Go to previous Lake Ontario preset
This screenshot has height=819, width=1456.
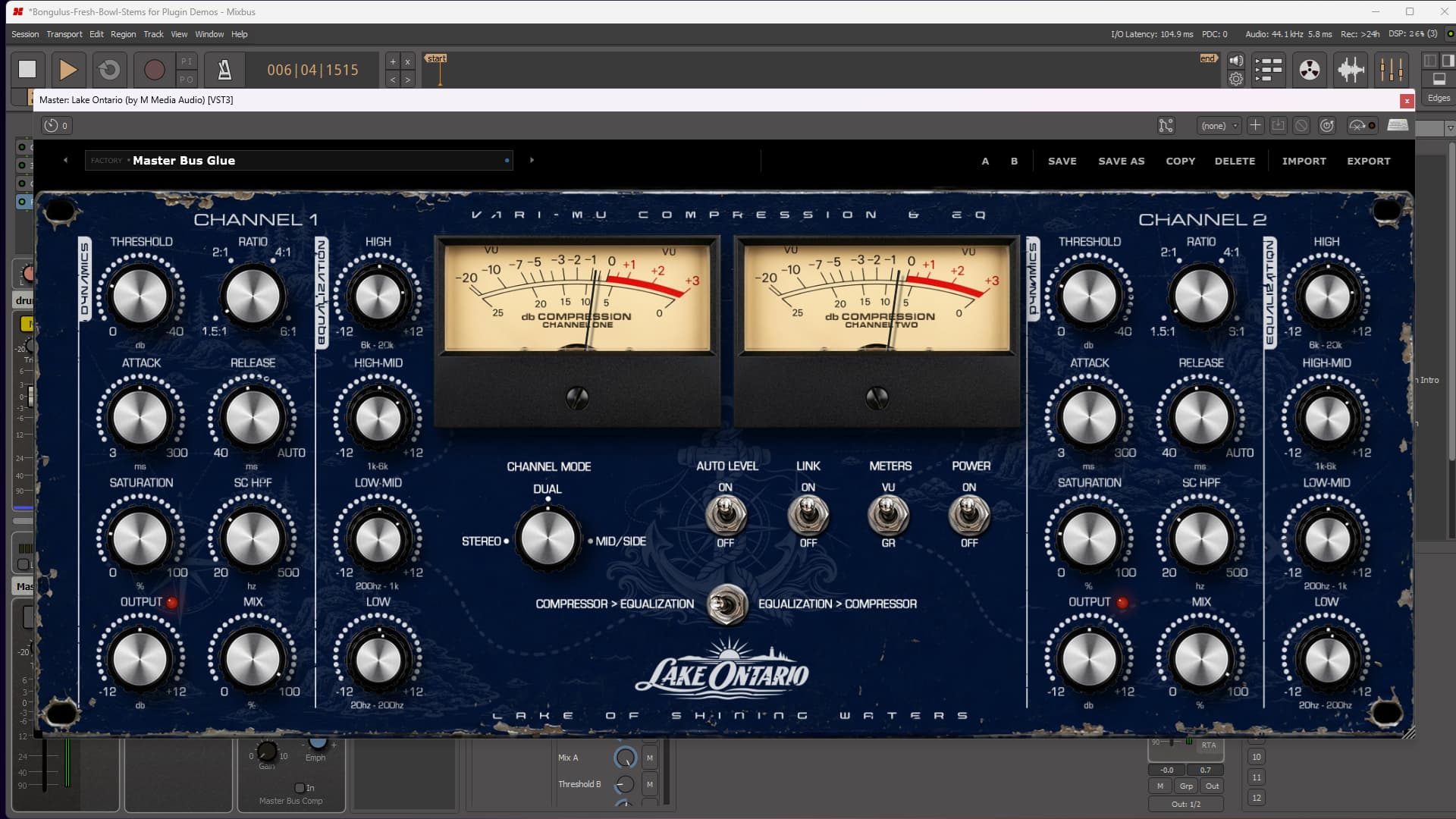tap(66, 160)
